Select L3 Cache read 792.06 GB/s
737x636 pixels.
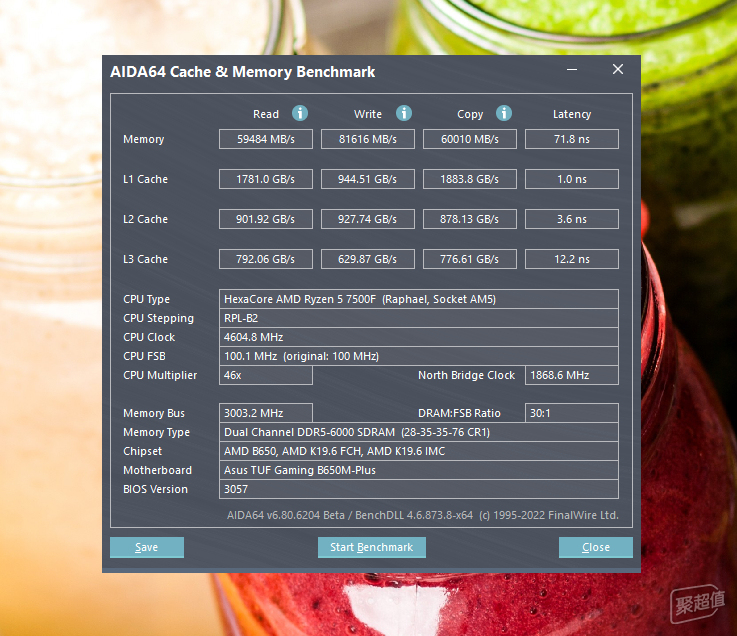point(266,259)
